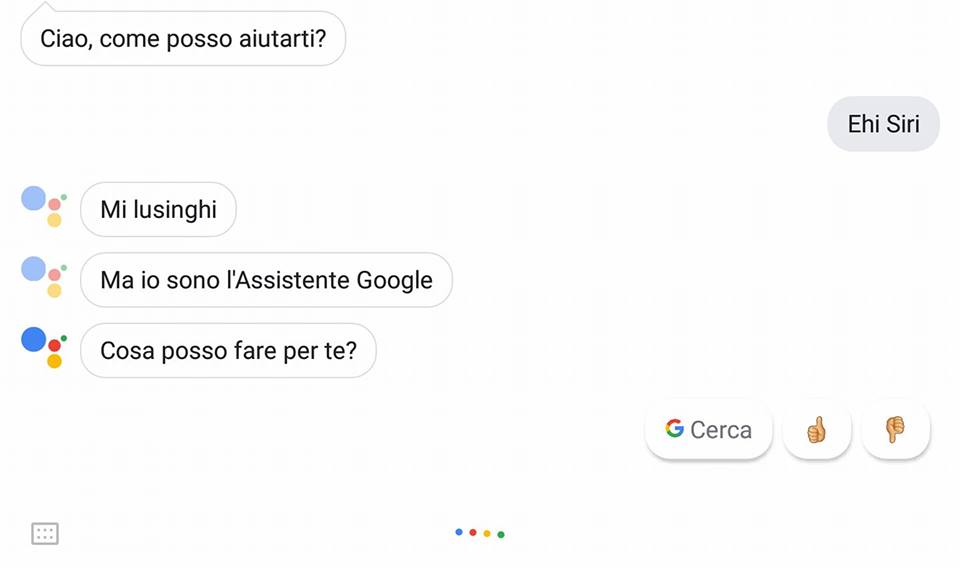The width and height of the screenshot is (960, 568).
Task: Select the Ehi Siri user message
Action: 883,124
